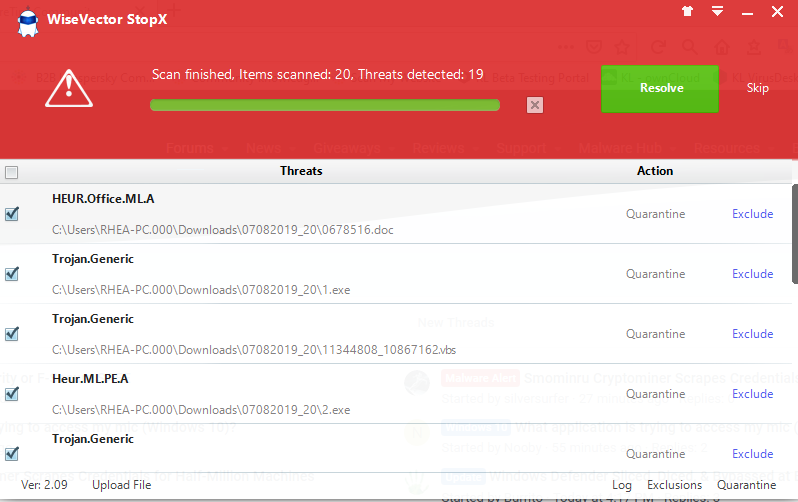Click the scan finished status text

pos(318,74)
